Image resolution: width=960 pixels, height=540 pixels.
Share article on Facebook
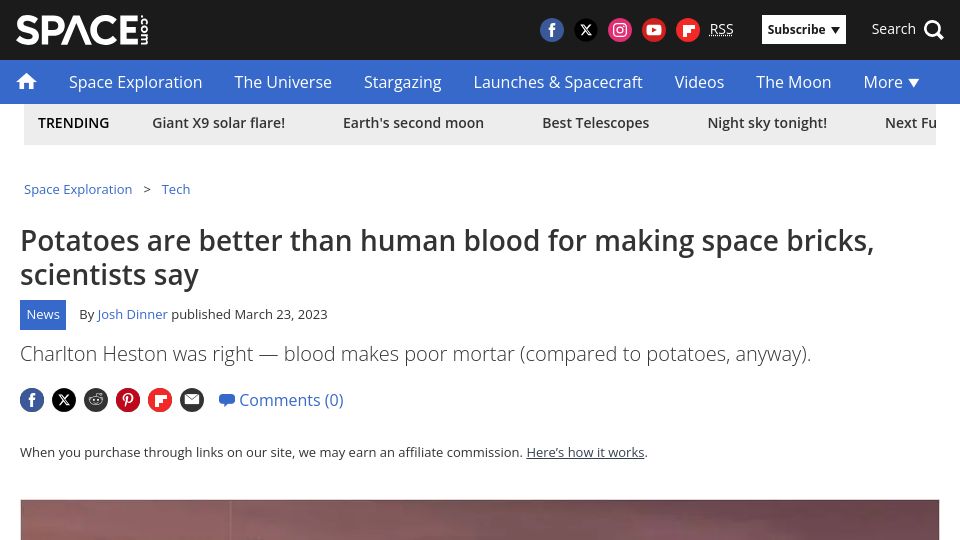click(32, 400)
